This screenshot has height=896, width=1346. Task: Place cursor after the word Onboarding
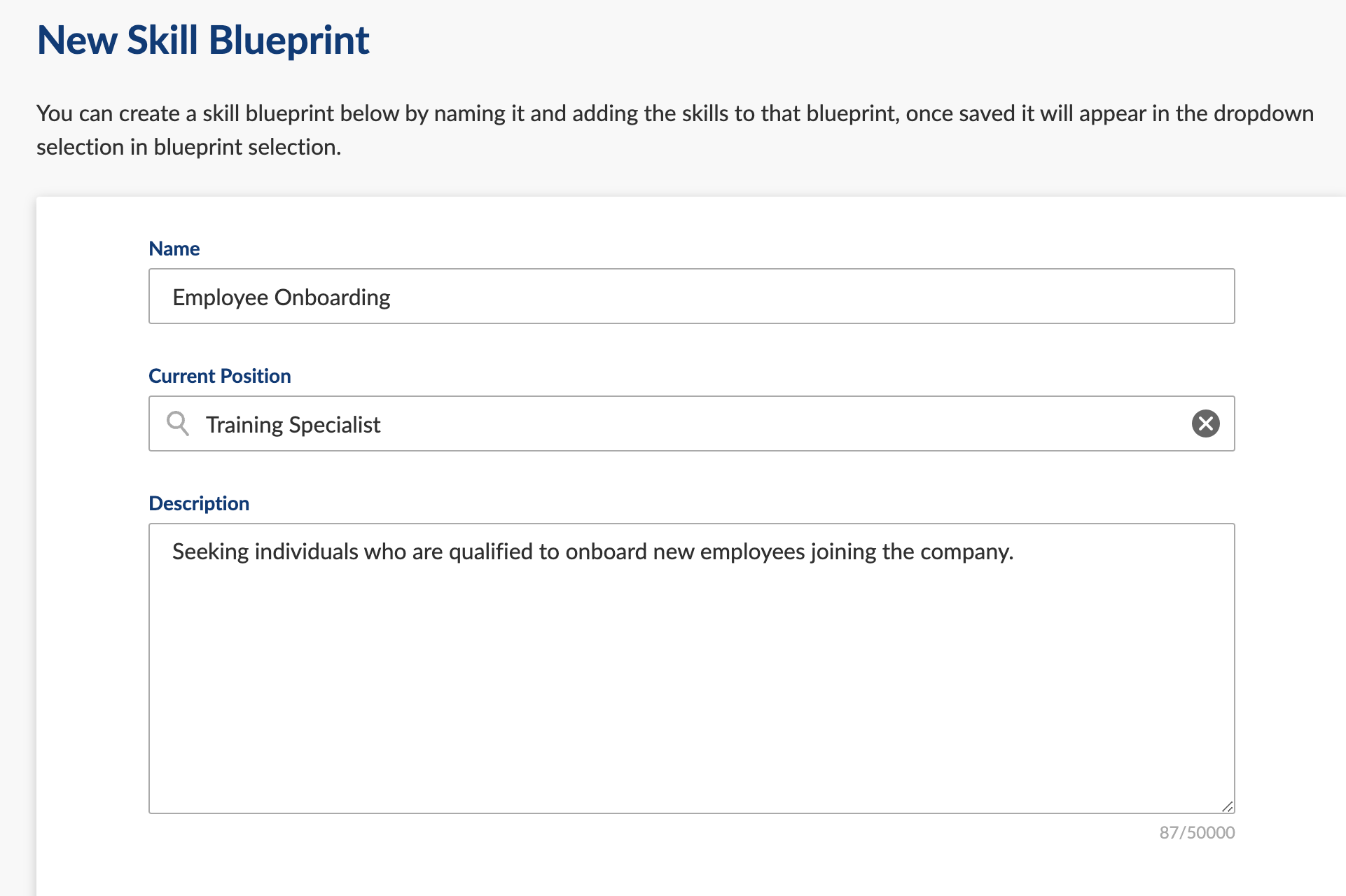(391, 297)
